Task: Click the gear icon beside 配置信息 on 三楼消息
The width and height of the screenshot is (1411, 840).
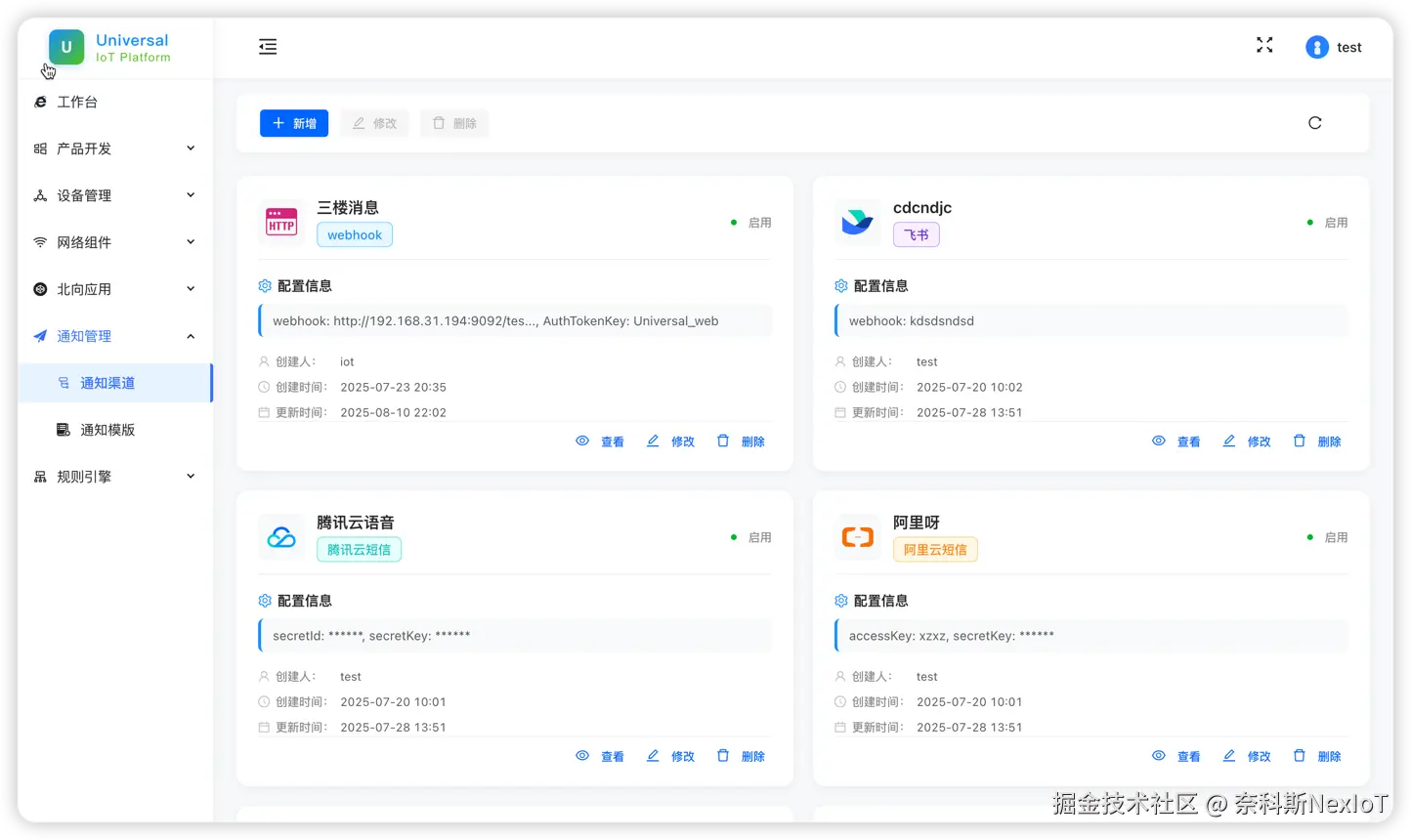Action: [x=264, y=285]
